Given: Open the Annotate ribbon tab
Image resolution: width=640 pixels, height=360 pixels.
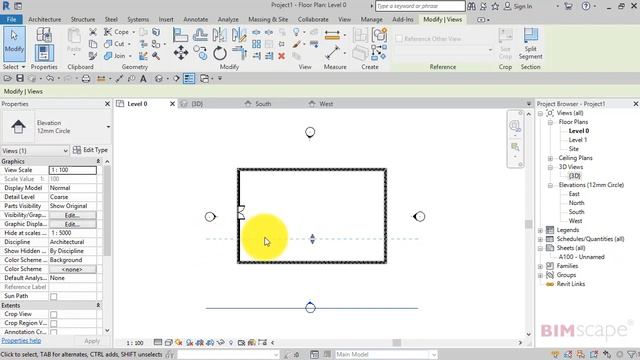Looking at the screenshot, I should pyautogui.click(x=196, y=19).
